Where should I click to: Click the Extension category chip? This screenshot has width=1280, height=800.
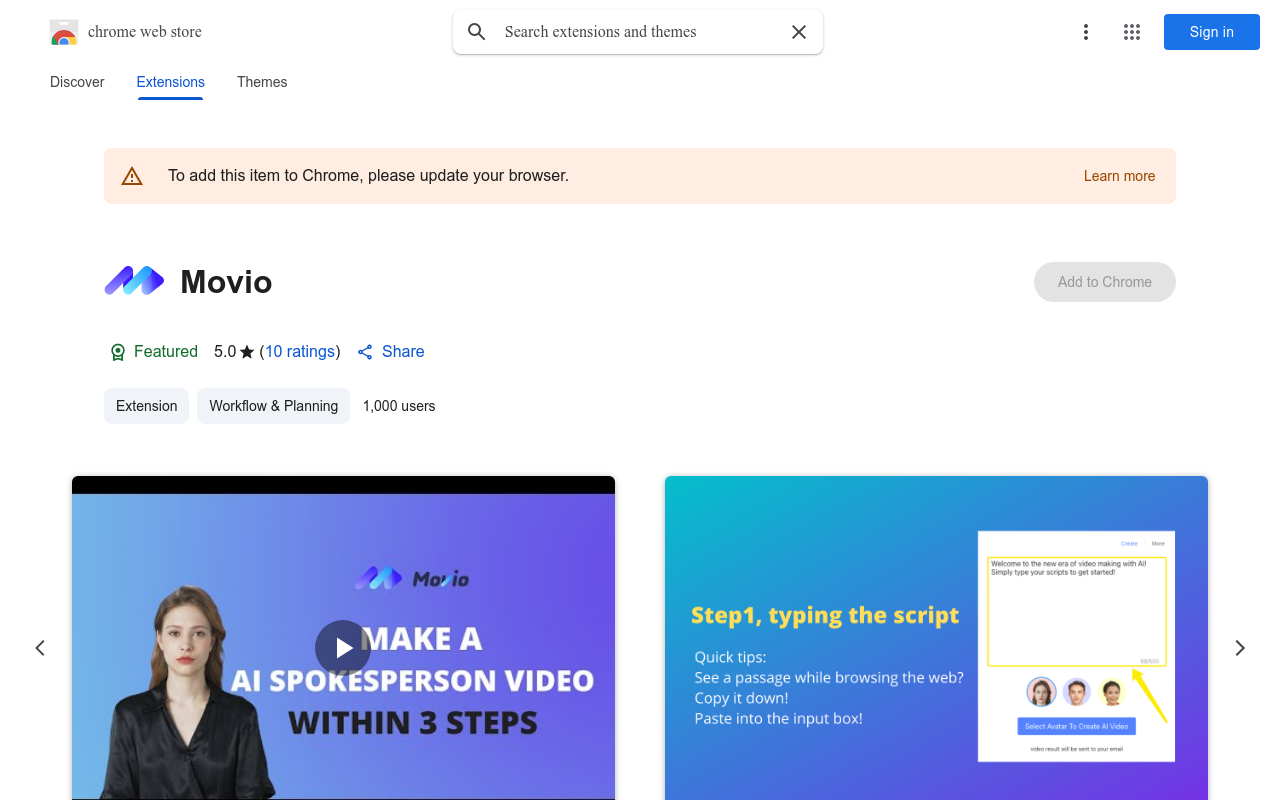pos(146,406)
